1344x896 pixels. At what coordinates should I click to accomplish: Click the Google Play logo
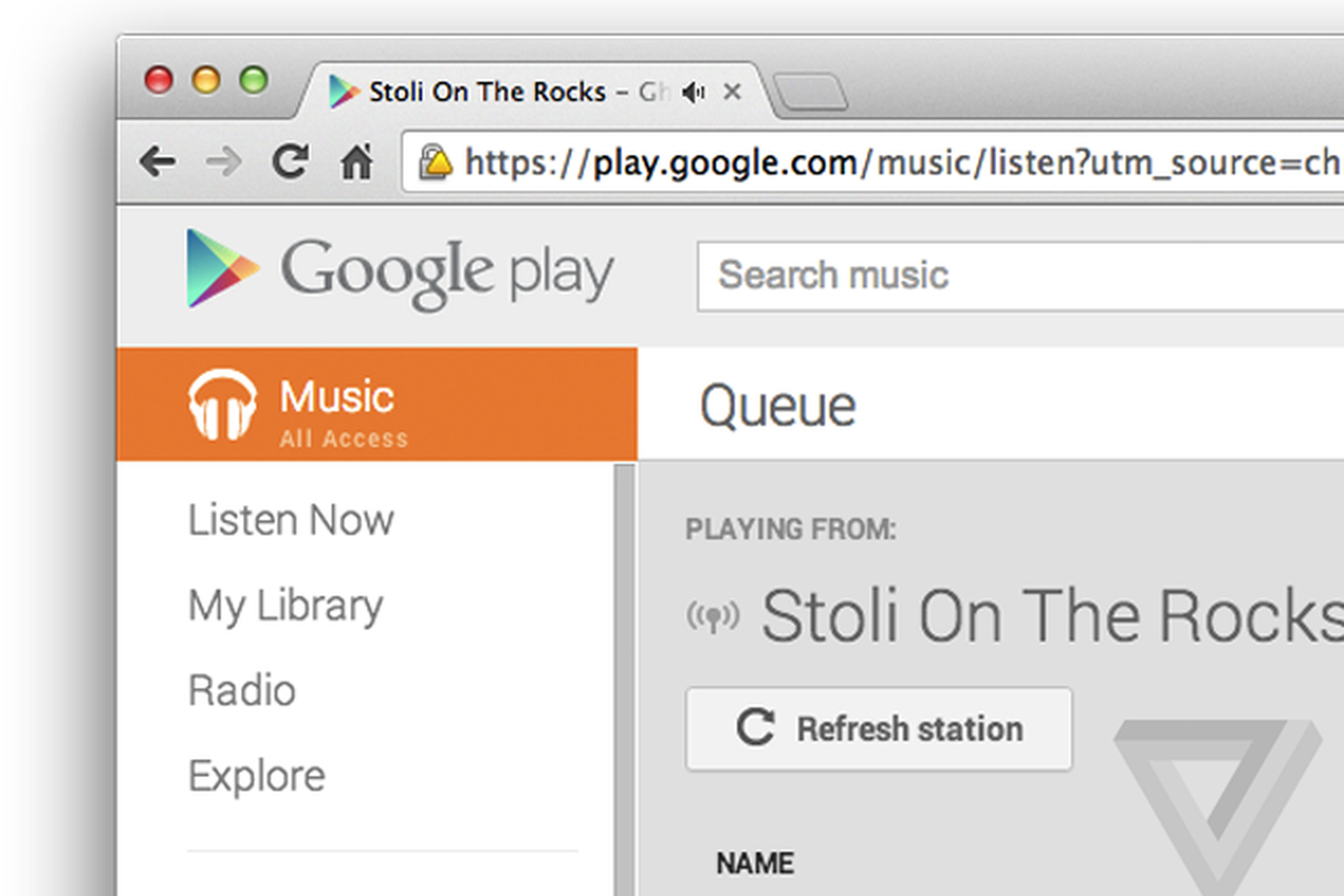coord(400,270)
